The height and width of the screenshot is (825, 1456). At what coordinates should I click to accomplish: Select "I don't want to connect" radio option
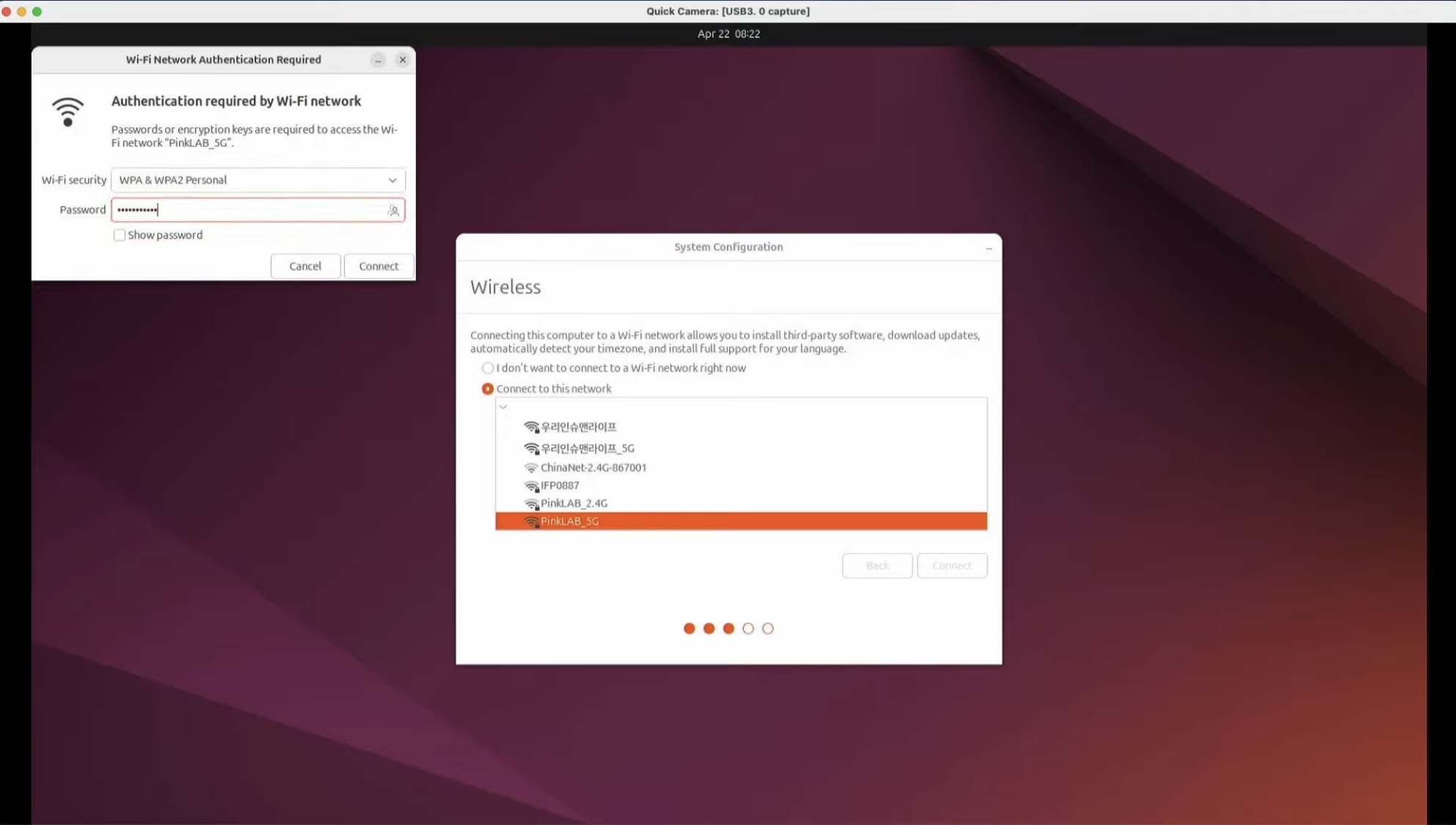(x=488, y=368)
